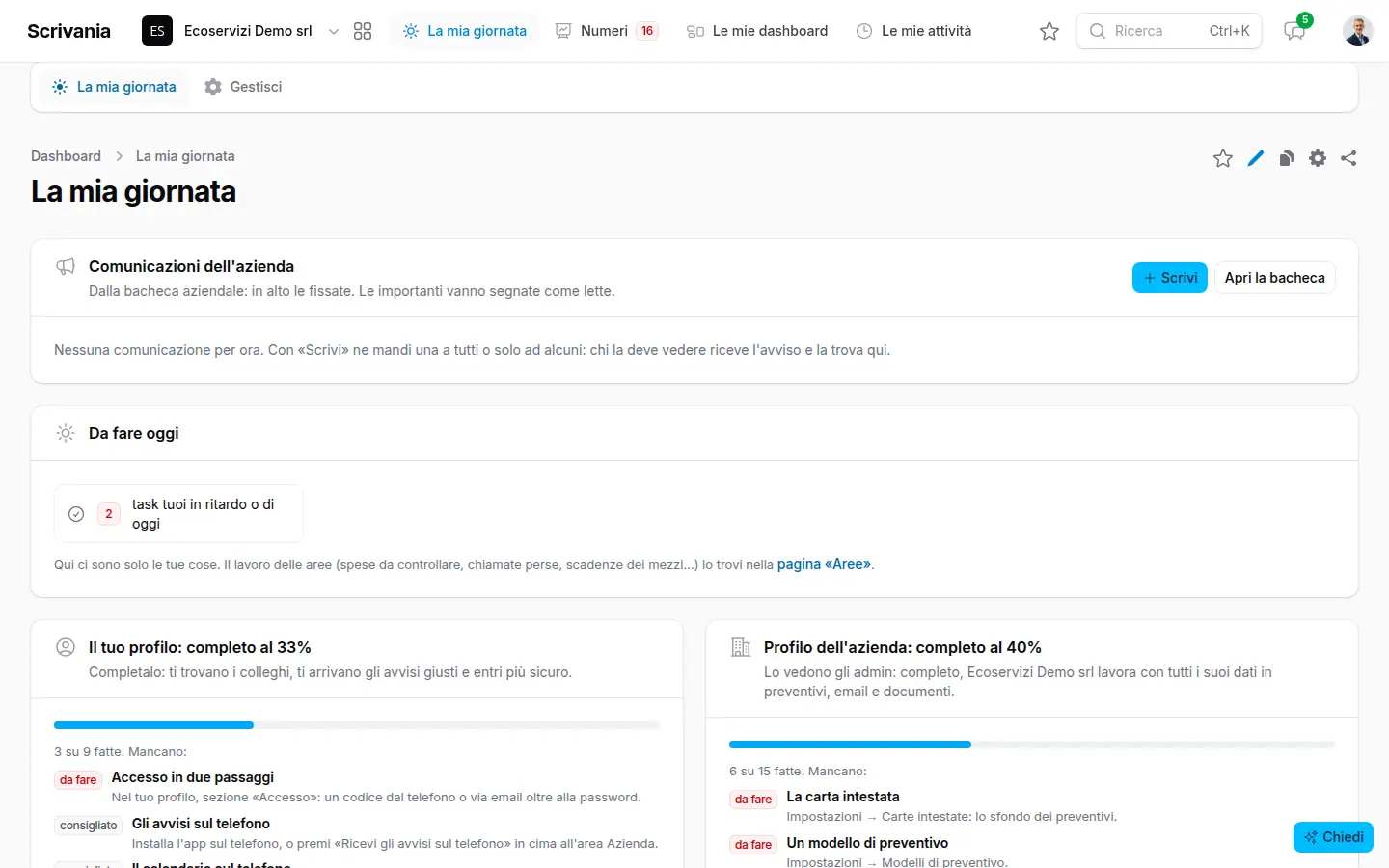Open dashboard settings gear icon

[x=1318, y=158]
